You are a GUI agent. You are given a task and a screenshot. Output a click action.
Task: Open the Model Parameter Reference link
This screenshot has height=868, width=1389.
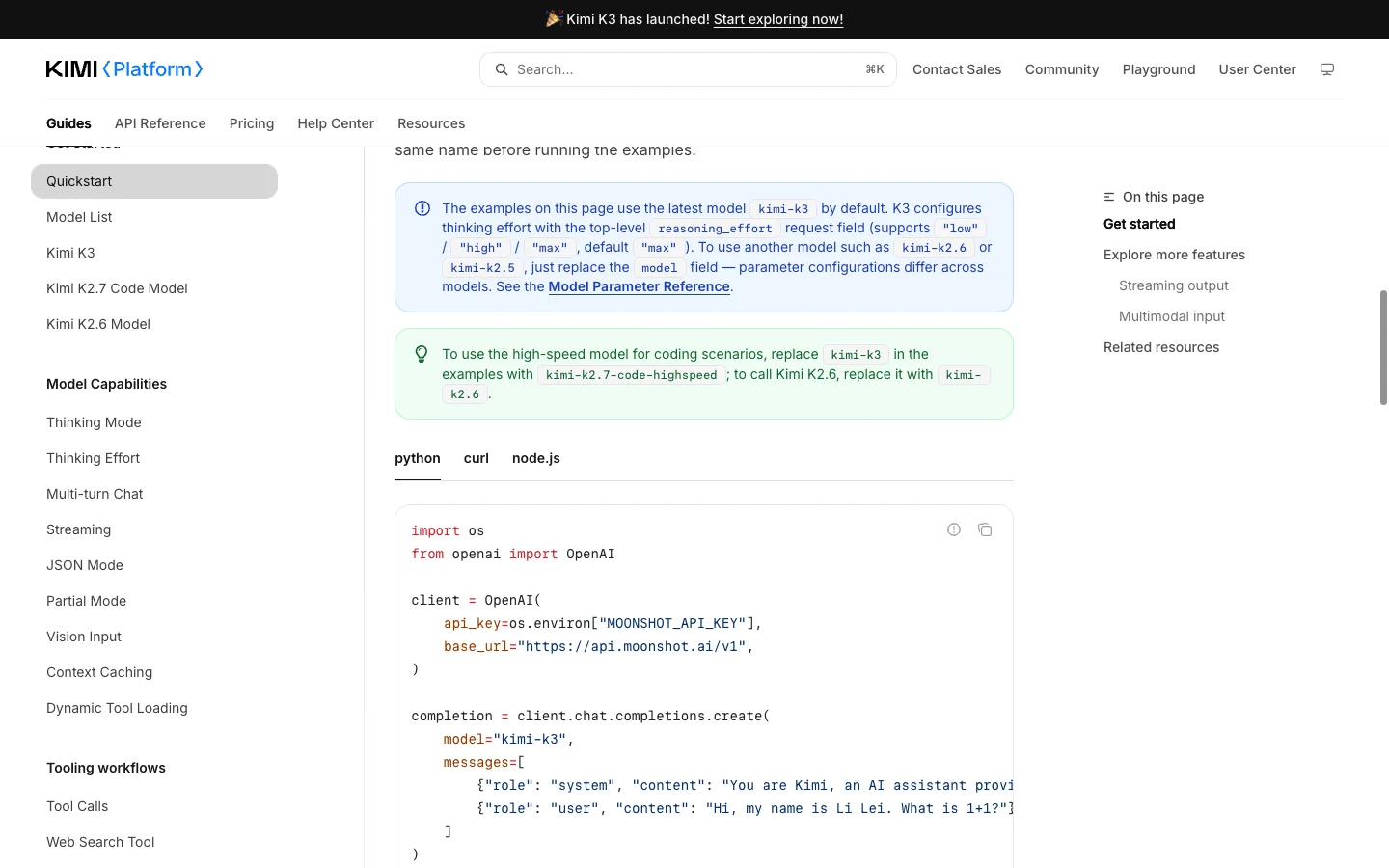pyautogui.click(x=640, y=286)
